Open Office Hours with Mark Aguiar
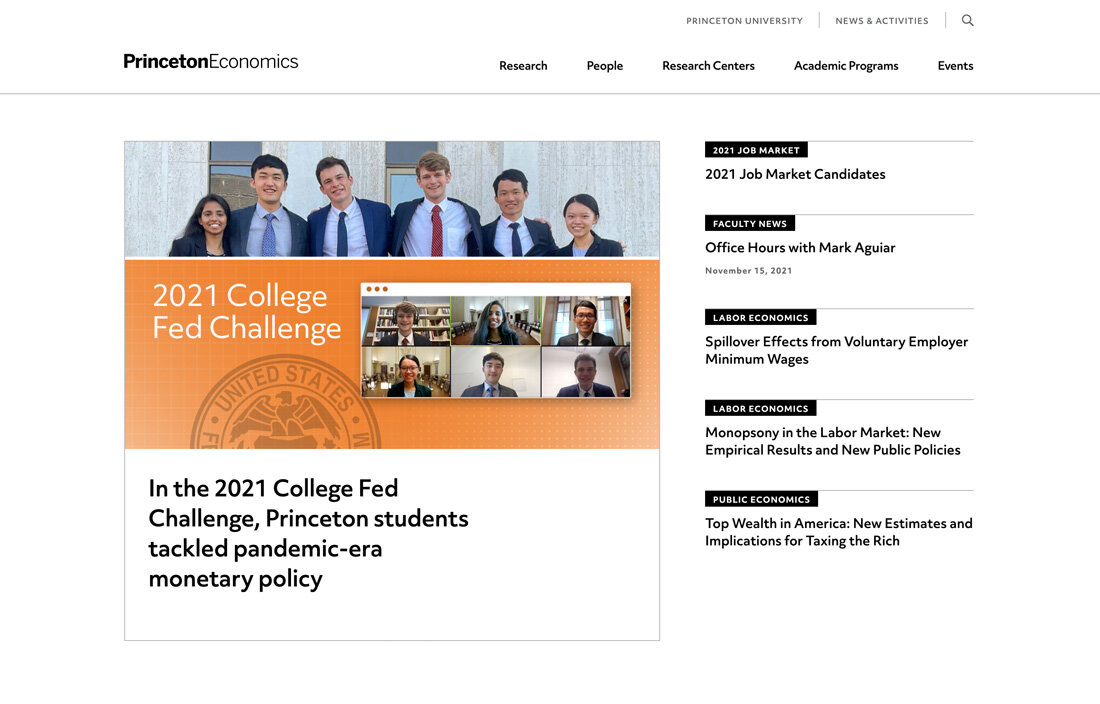Screen dimensions: 1100x704 (x=800, y=248)
